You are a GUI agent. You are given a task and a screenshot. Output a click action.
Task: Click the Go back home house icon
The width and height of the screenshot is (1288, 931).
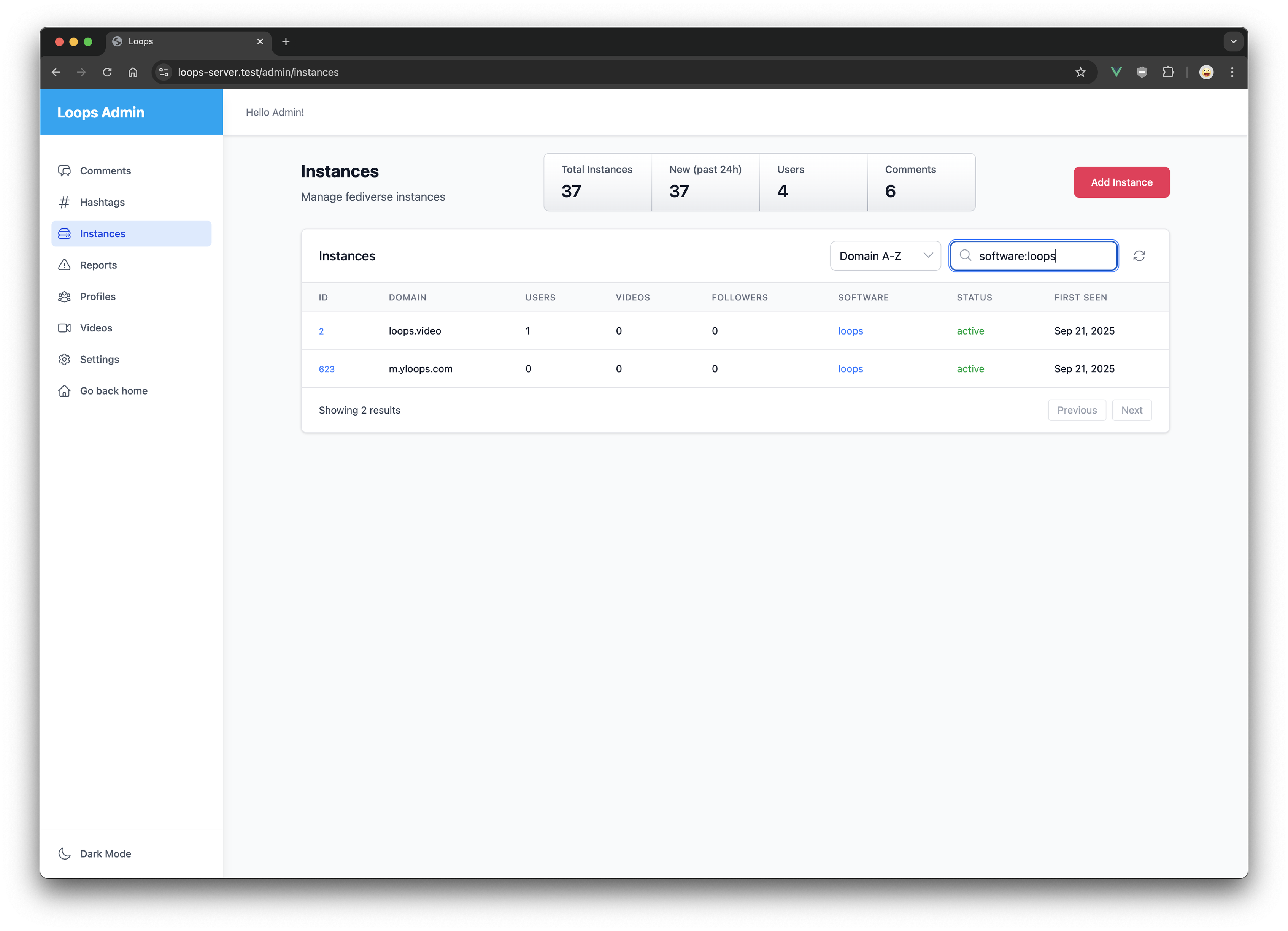click(64, 390)
